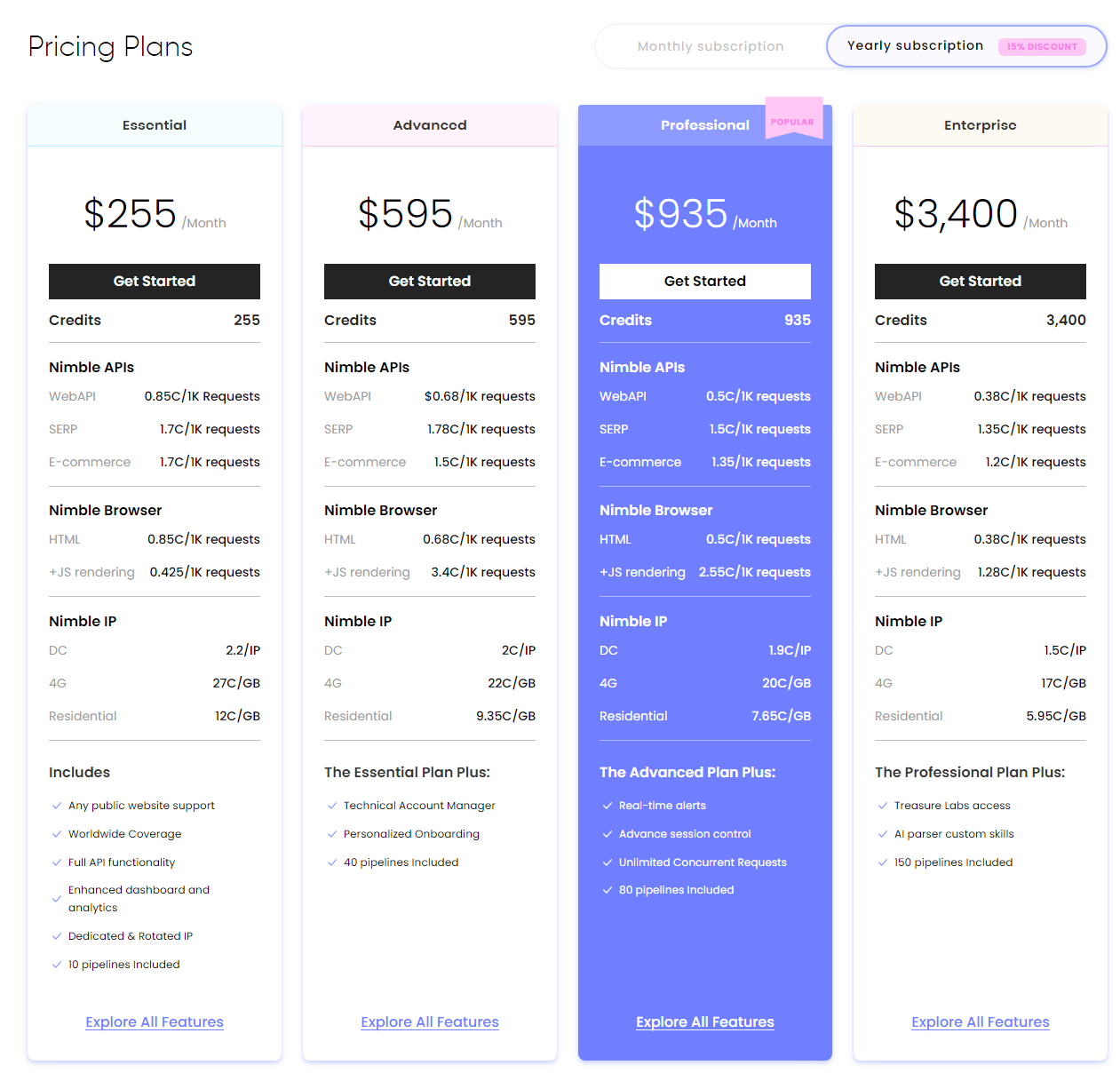Select the Enterprise plan header
This screenshot has width=1120, height=1073.
click(981, 125)
